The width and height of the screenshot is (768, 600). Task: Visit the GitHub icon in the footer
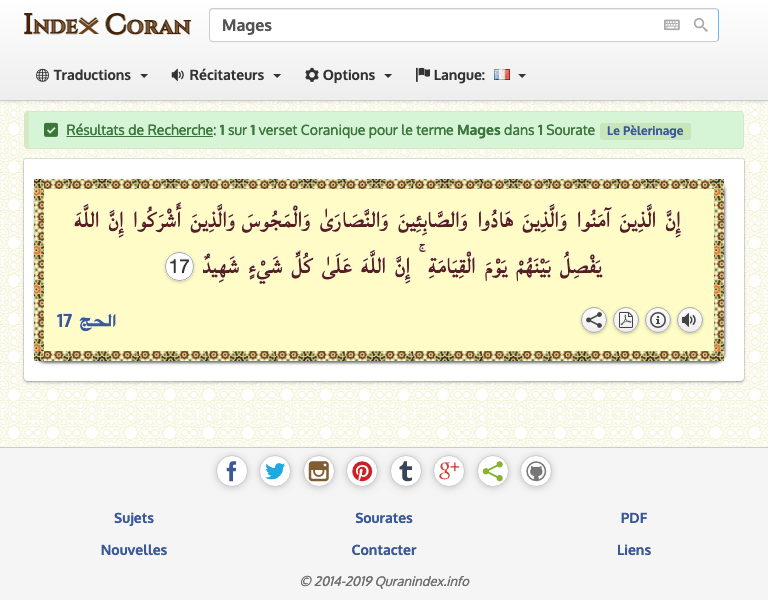[x=536, y=471]
